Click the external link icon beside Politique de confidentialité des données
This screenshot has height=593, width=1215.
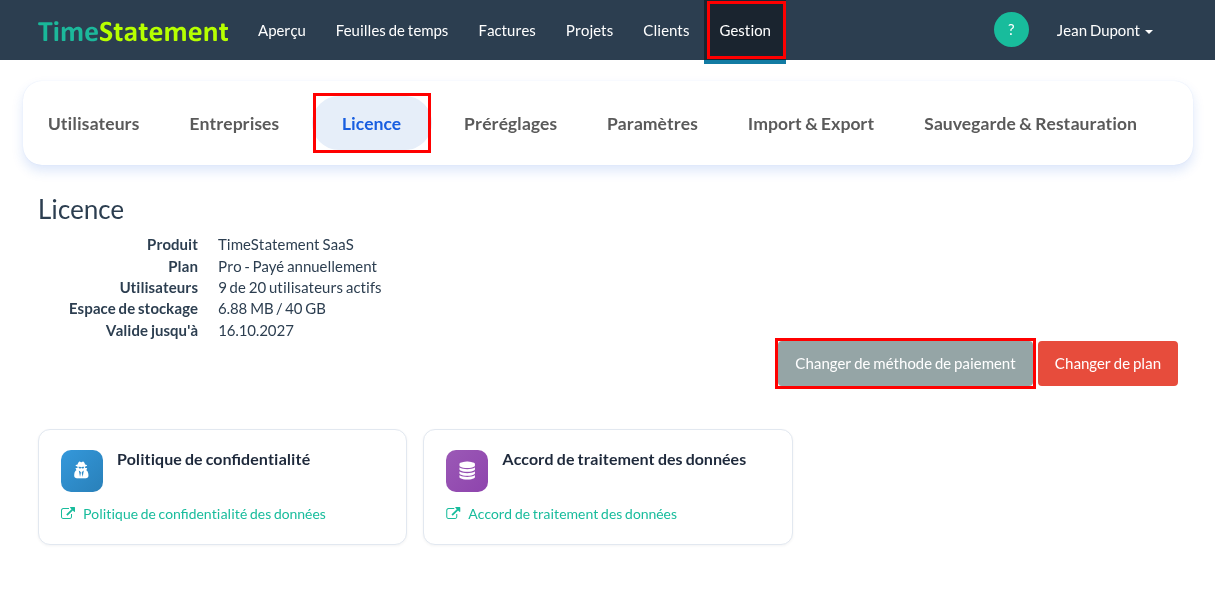(68, 514)
